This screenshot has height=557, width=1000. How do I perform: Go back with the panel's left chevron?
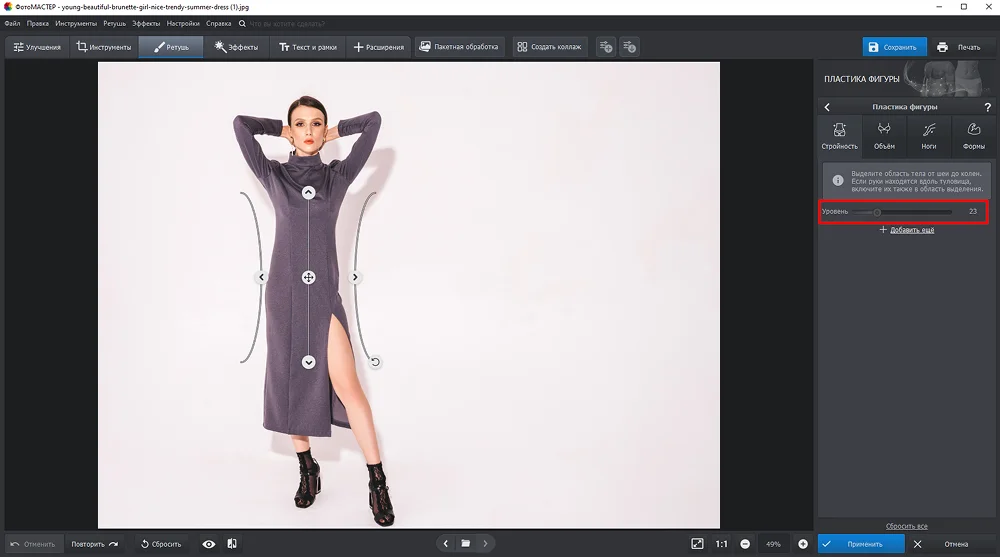coord(827,107)
